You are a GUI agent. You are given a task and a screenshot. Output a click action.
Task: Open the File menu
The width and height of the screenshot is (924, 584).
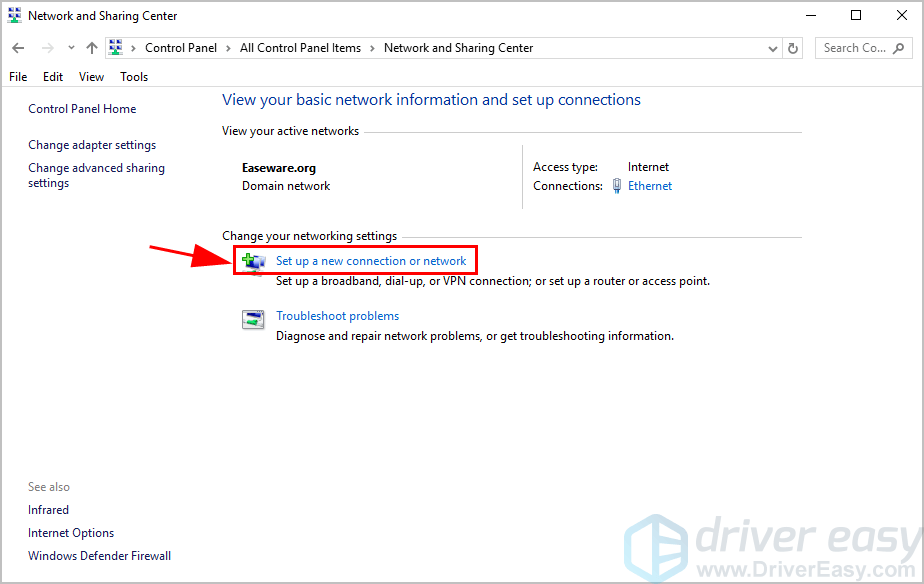pos(18,77)
